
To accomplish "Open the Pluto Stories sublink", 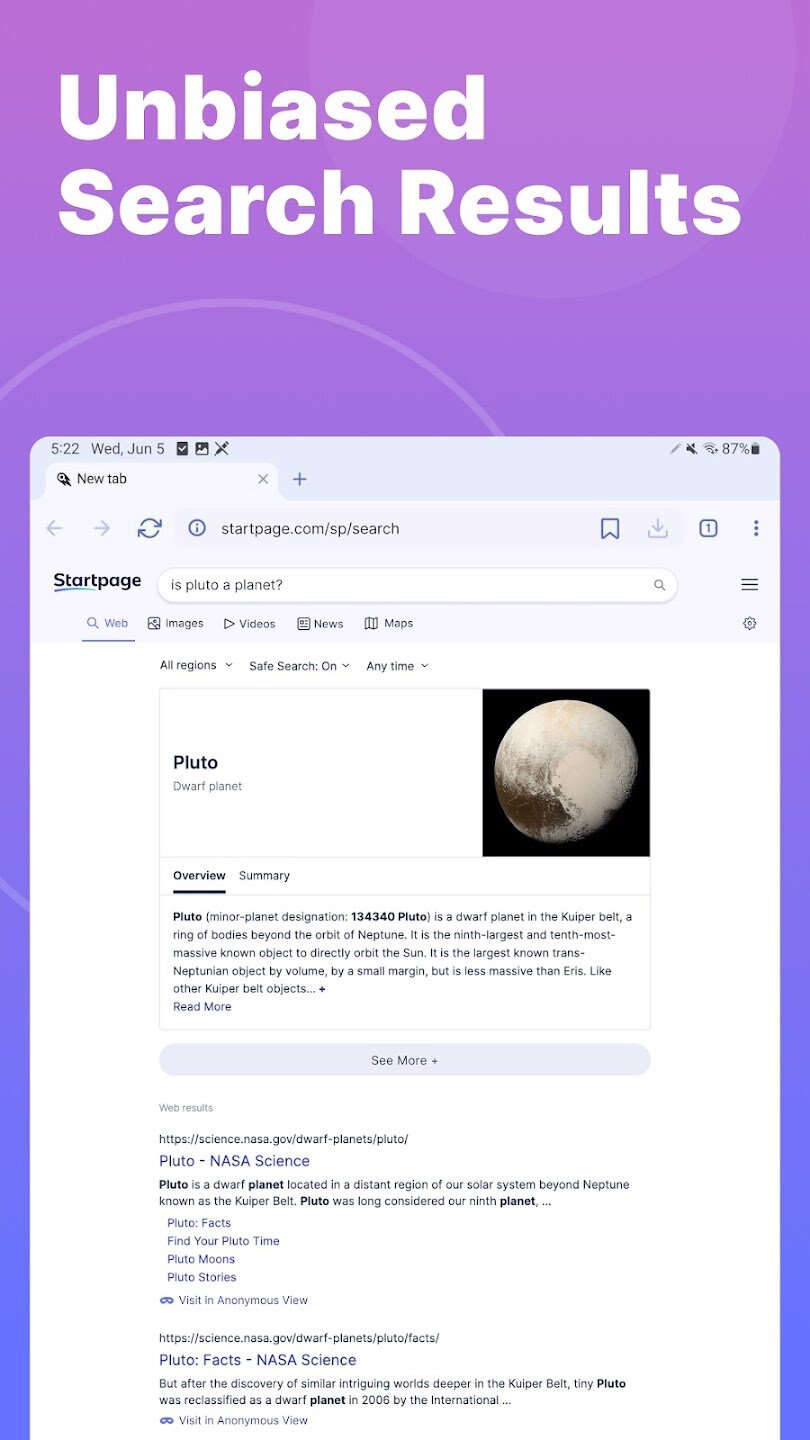I will click(x=202, y=1277).
